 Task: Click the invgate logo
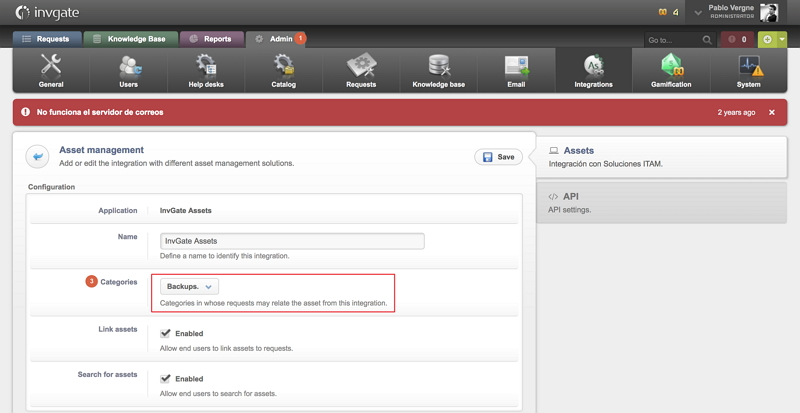click(47, 12)
